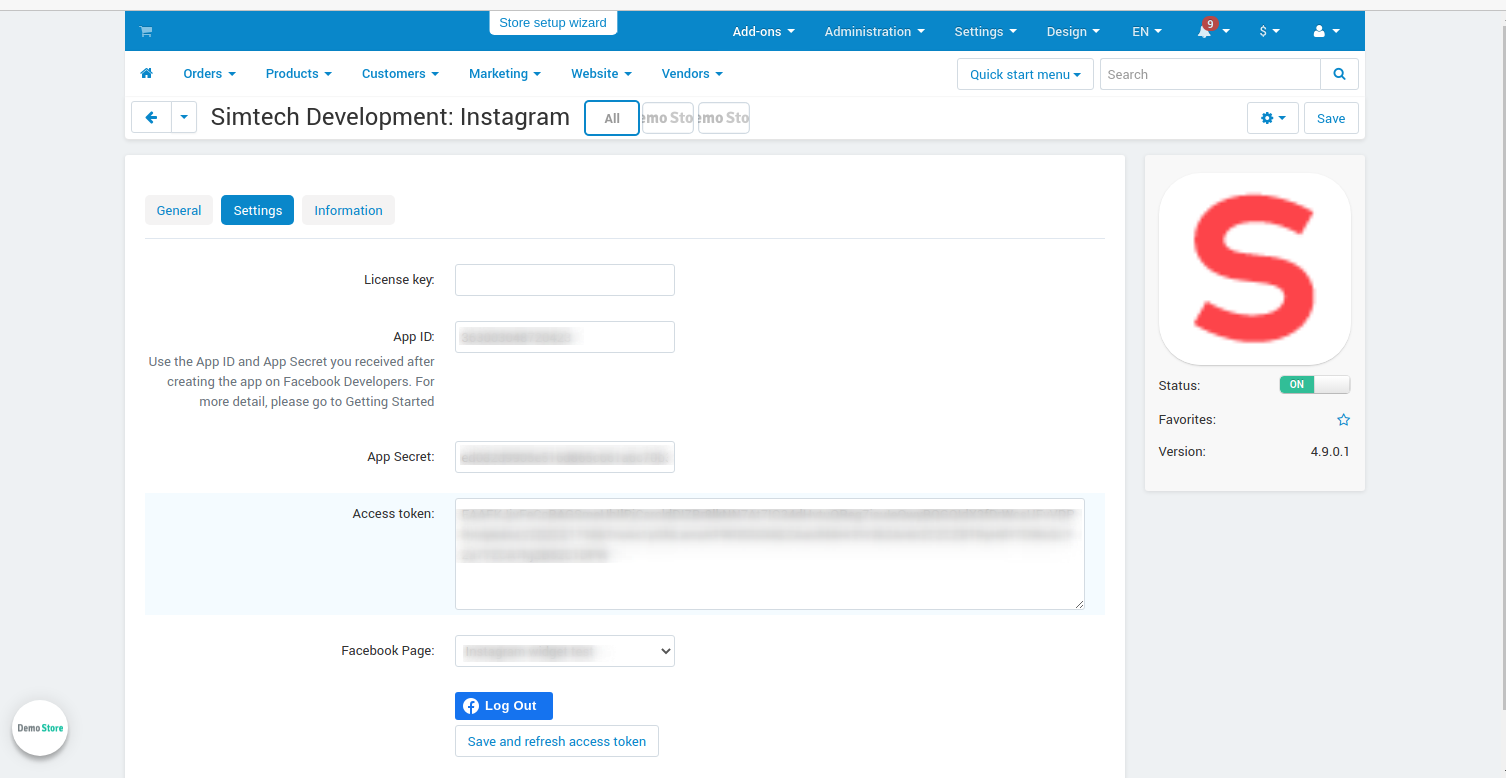The width and height of the screenshot is (1506, 778).
Task: Open the Products menu
Action: 299,74
